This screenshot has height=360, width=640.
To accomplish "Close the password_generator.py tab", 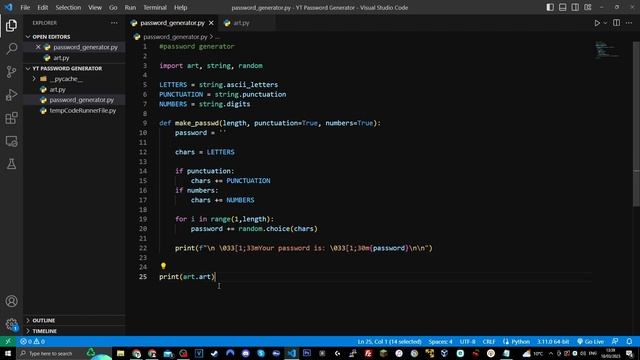I will tap(211, 23).
